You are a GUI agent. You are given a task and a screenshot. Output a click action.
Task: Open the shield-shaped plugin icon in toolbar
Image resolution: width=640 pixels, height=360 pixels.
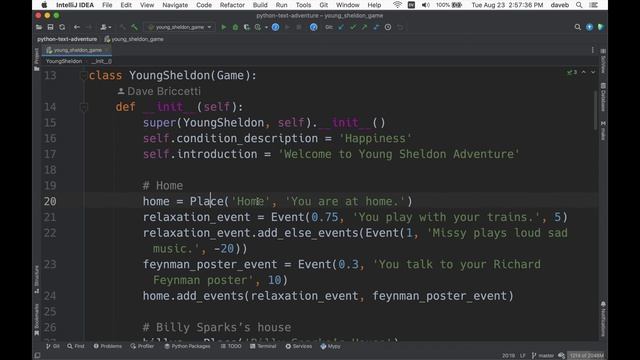coord(600,27)
